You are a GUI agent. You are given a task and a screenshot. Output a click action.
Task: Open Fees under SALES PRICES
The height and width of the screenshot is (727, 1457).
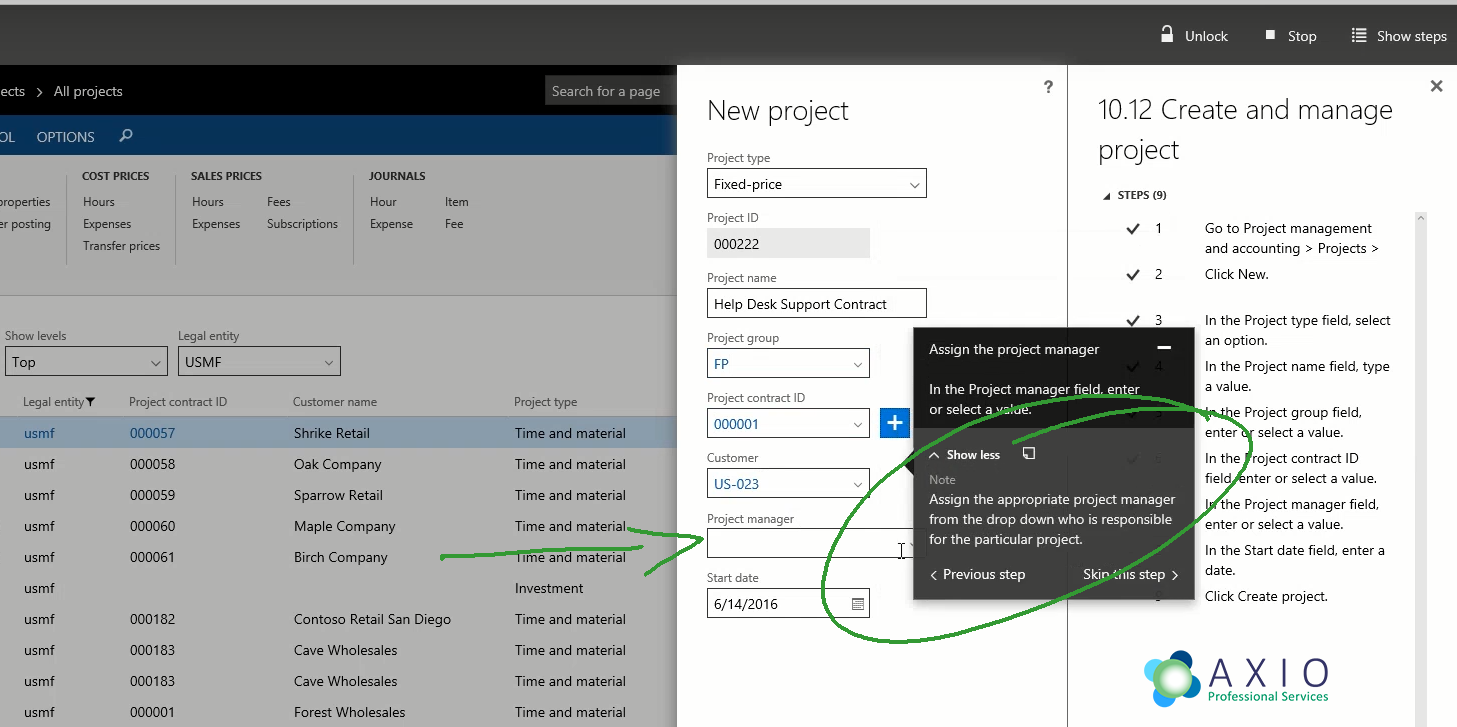pyautogui.click(x=279, y=202)
